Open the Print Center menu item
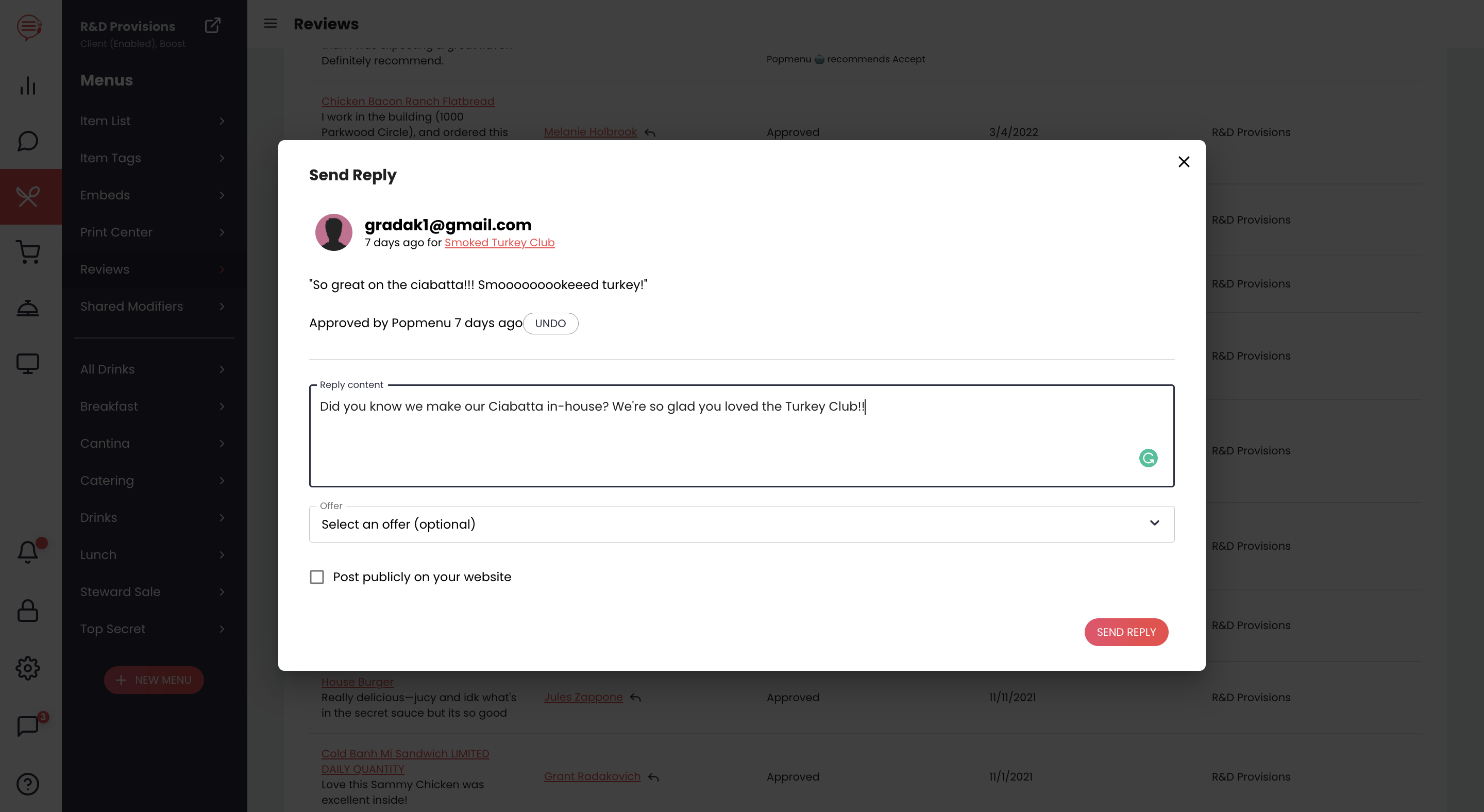Image resolution: width=1484 pixels, height=812 pixels. (153, 232)
